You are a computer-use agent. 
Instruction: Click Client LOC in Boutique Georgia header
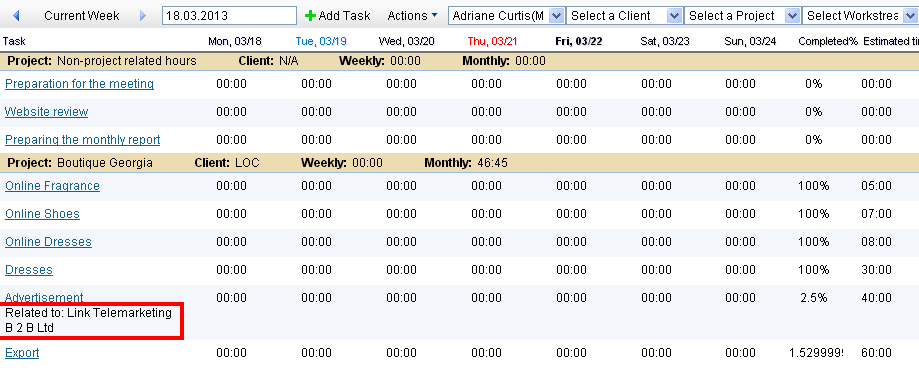(x=227, y=163)
